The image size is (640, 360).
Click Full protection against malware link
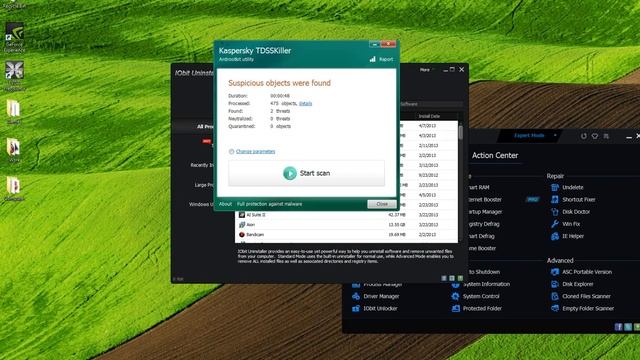pos(269,204)
